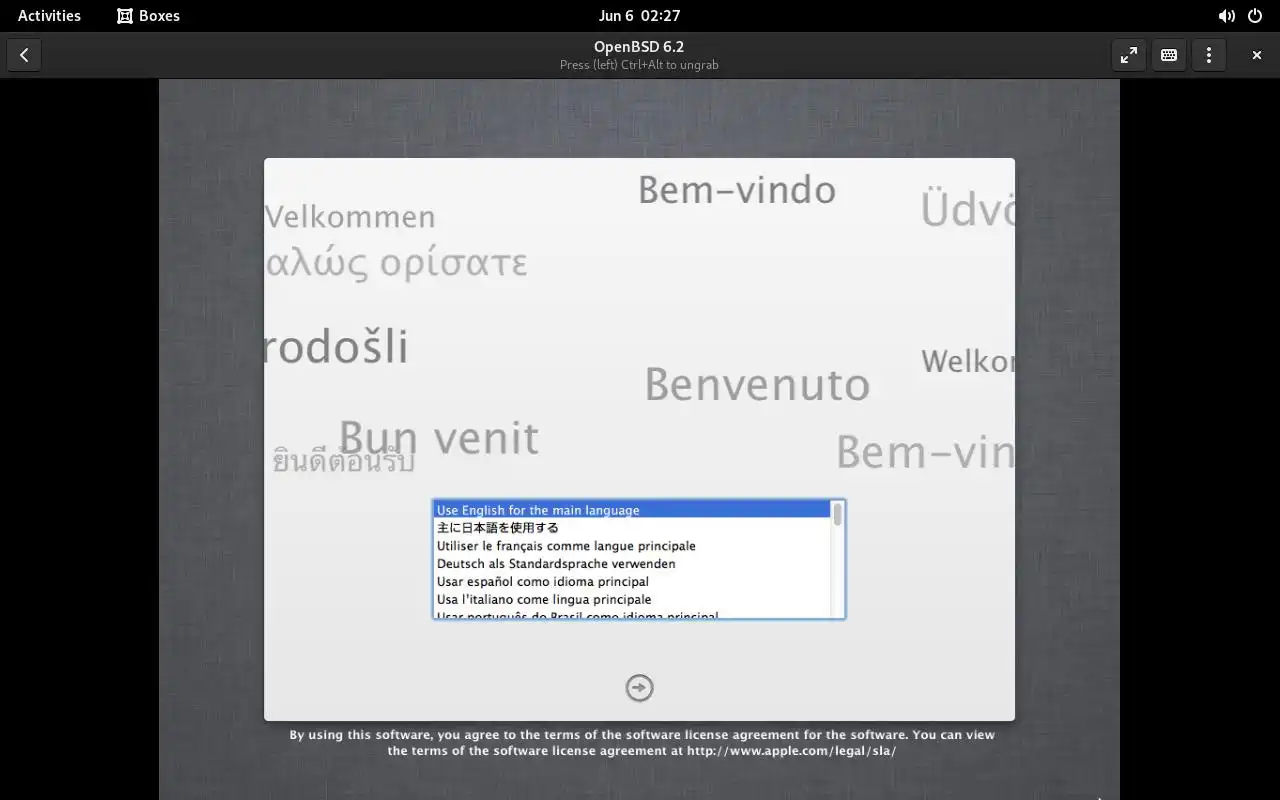Viewport: 1280px width, 800px height.
Task: Click the language list scrollbar thumb
Action: 838,514
